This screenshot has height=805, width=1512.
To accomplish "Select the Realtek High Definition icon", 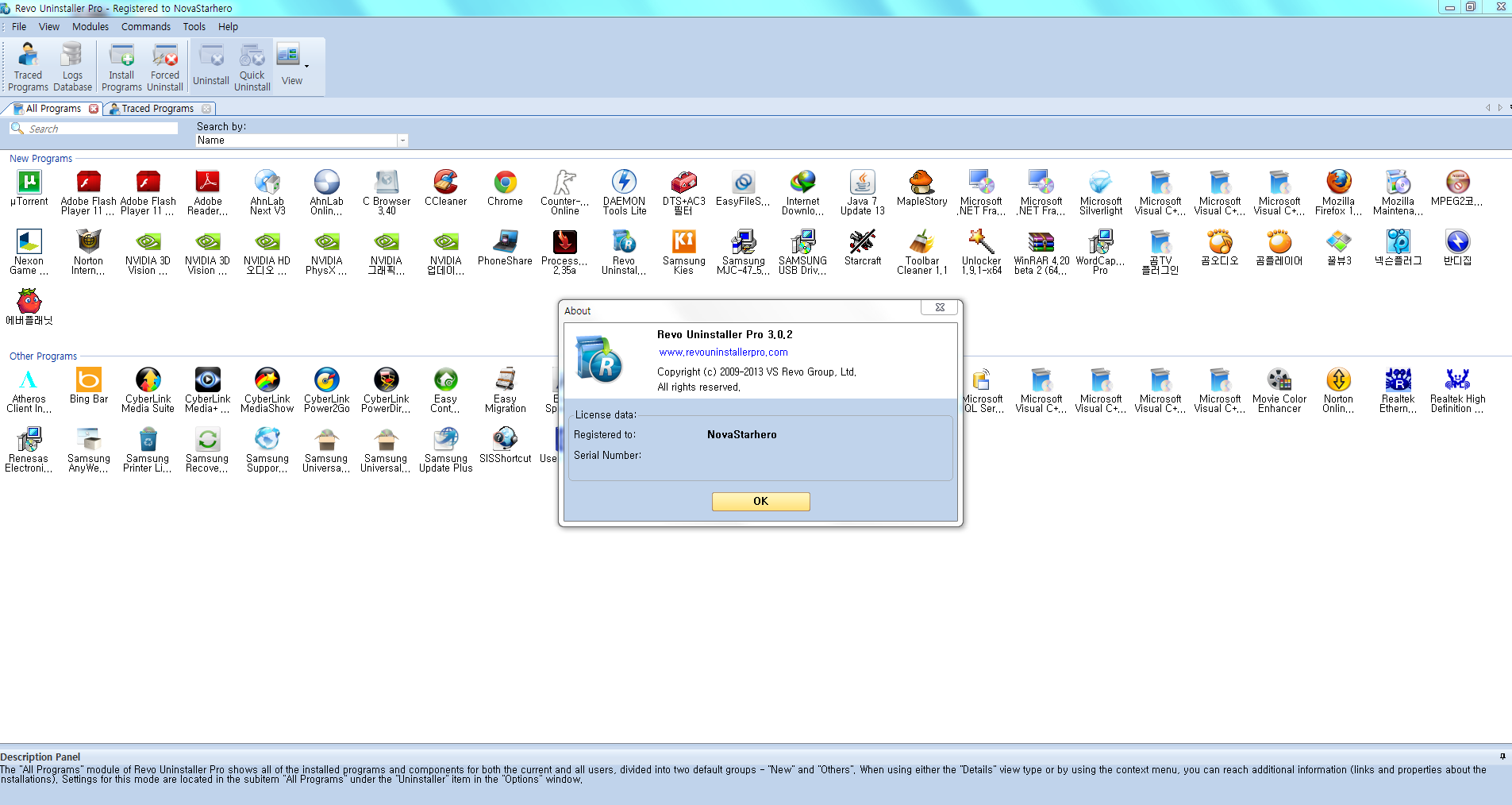I will pos(1458,390).
